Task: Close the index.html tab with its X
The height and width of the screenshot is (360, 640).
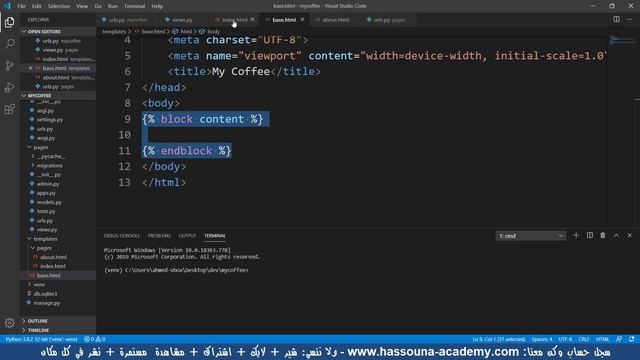Action: click(253, 20)
